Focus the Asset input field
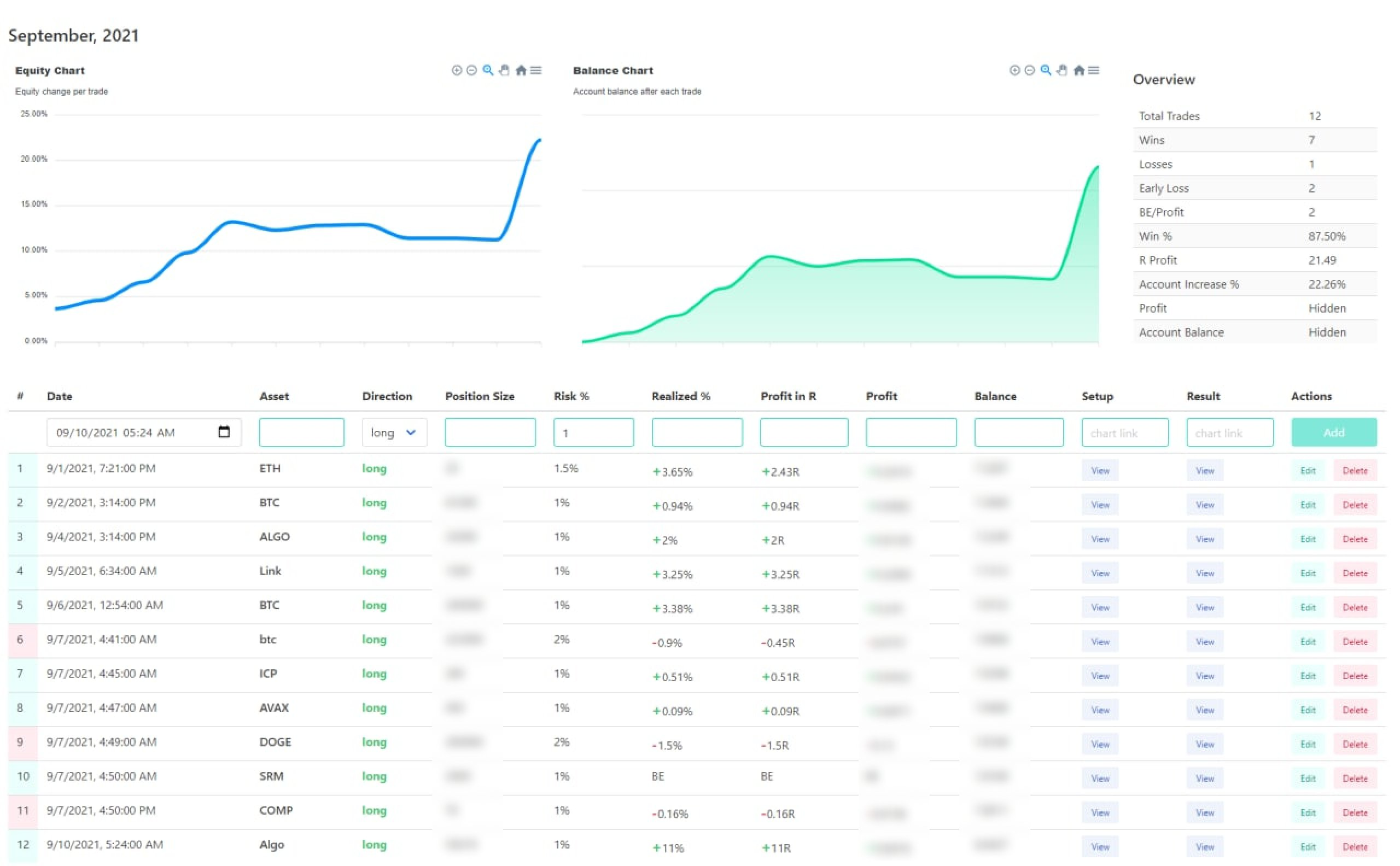 pyautogui.click(x=301, y=432)
